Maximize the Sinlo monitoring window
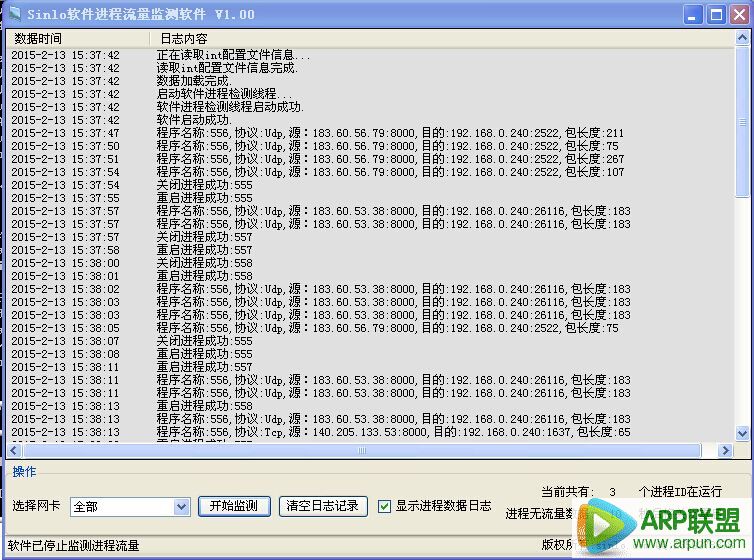Screen dimensions: 754x560 tap(716, 15)
